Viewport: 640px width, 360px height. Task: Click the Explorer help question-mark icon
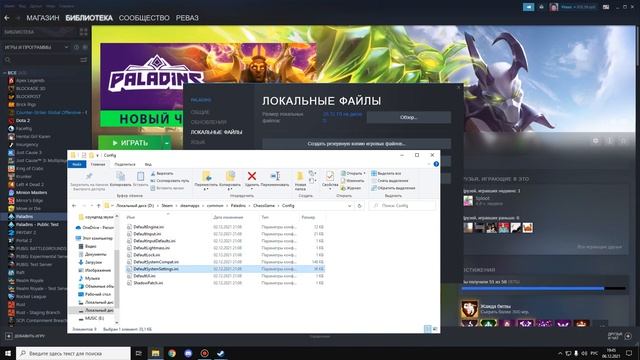coord(436,164)
